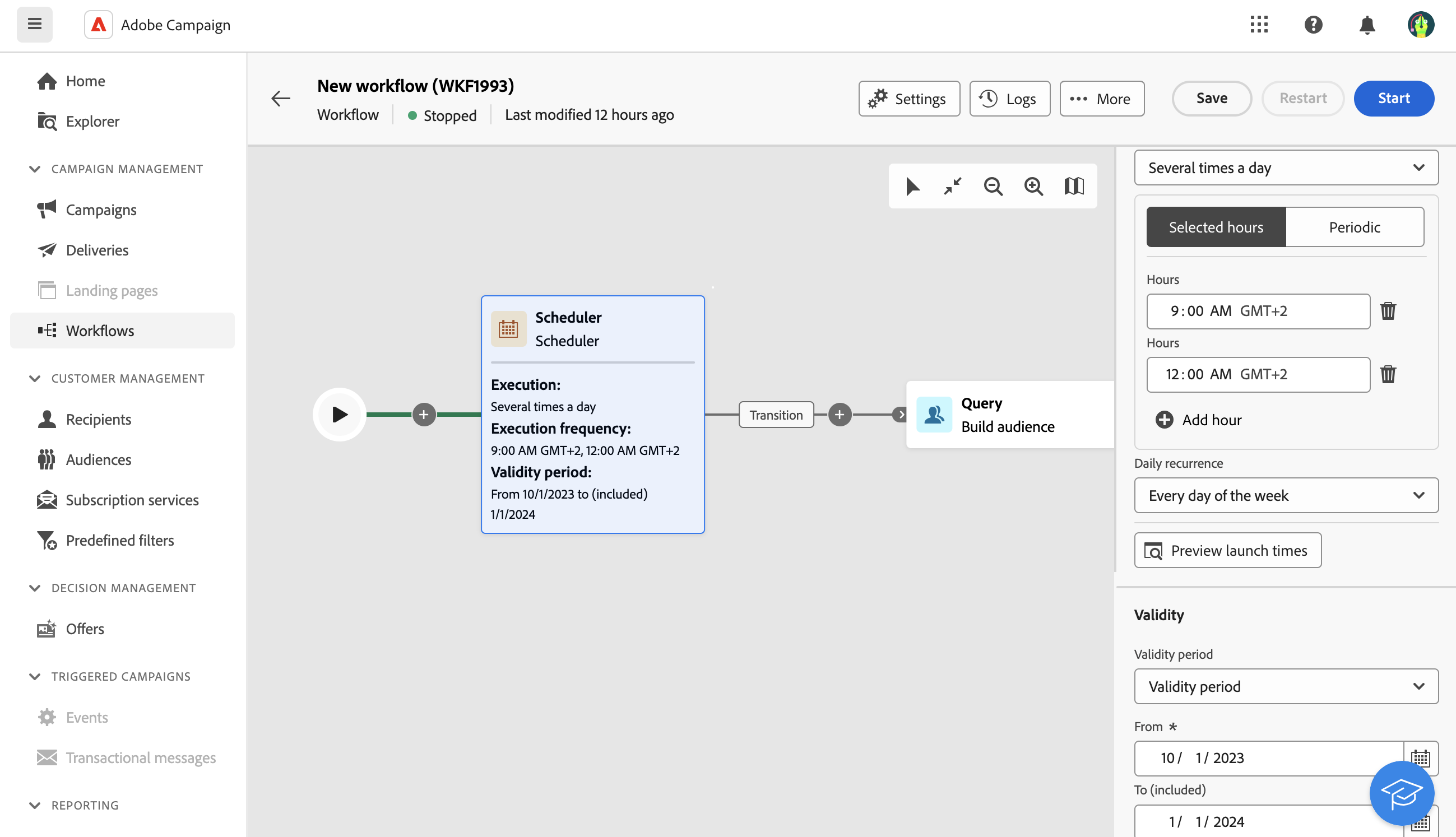The image size is (1456, 837).
Task: Switch to Periodic mode
Action: click(x=1354, y=227)
